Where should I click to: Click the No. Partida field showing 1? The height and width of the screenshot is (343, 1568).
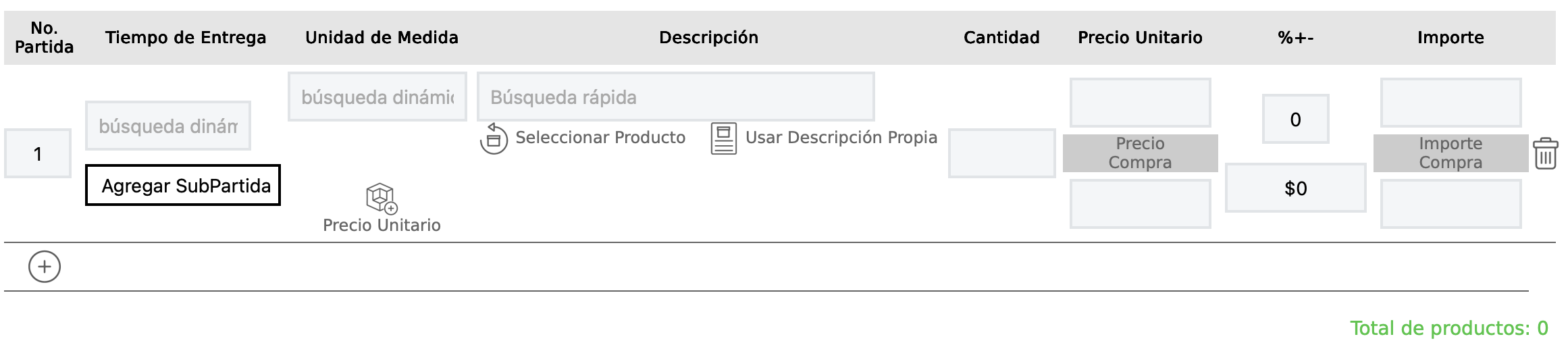(38, 154)
